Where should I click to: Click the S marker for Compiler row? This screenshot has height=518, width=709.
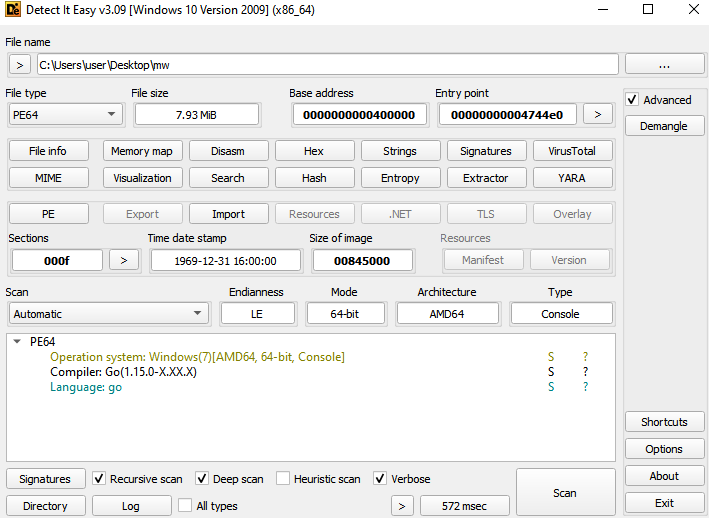tap(551, 372)
